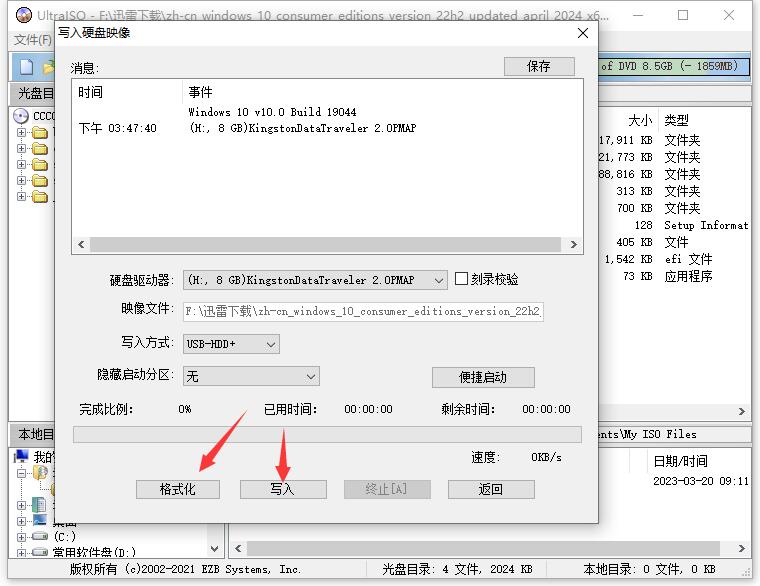Screen dimensions: 760x586
Task: Select the 17,911 KB file row
Action: (x=674, y=141)
